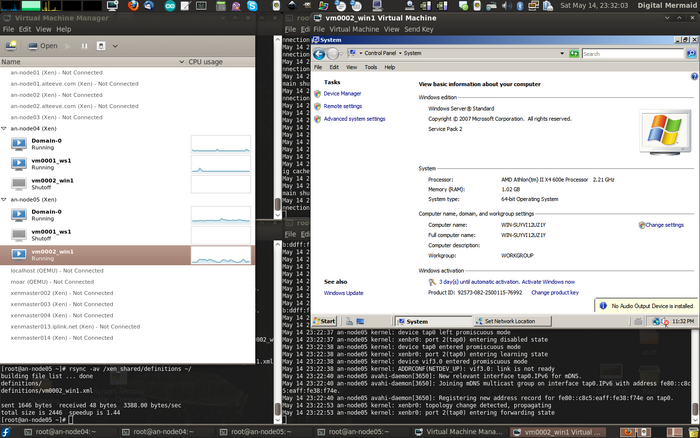Image resolution: width=700 pixels, height=438 pixels.
Task: Select xenmaster013.iplink.net (Xen) connection
Action: tap(75, 326)
